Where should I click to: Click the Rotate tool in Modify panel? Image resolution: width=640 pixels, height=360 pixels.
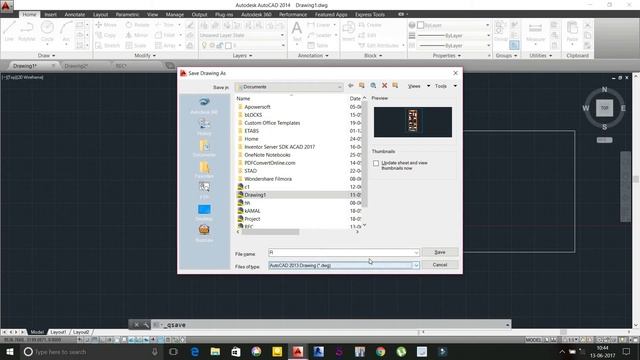pyautogui.click(x=137, y=25)
